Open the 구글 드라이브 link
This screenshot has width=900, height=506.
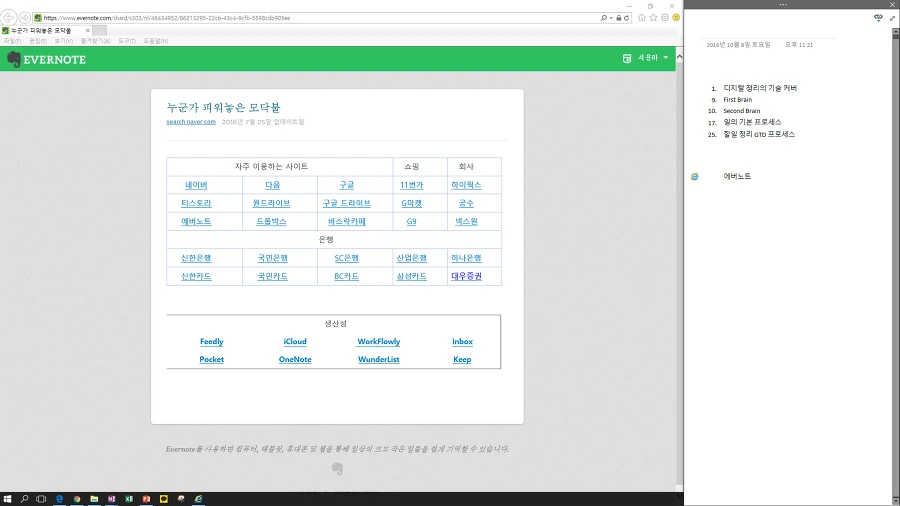pyautogui.click(x=347, y=203)
